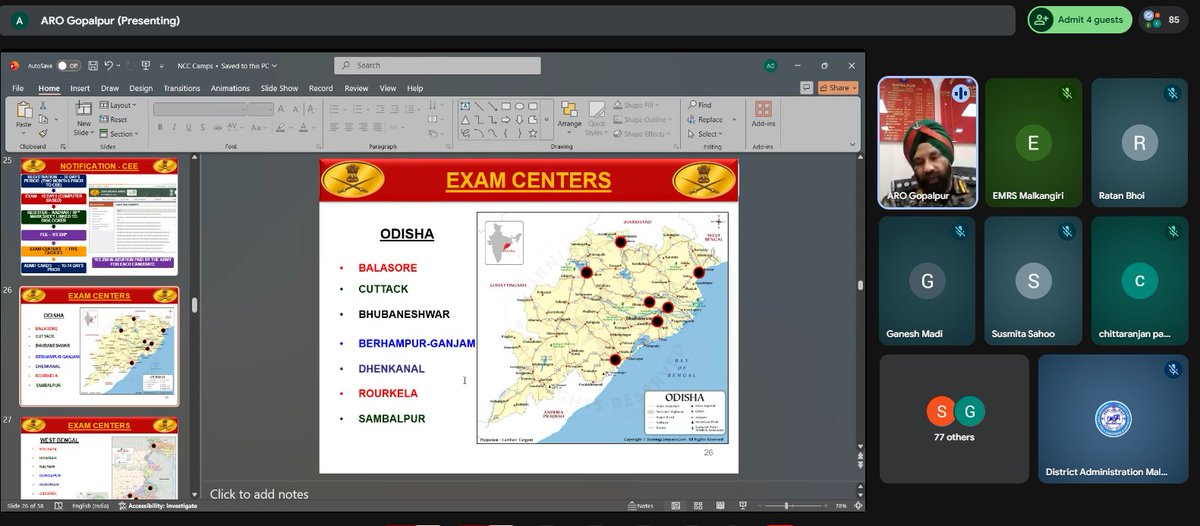Click the Center alignment icon

click(x=348, y=127)
